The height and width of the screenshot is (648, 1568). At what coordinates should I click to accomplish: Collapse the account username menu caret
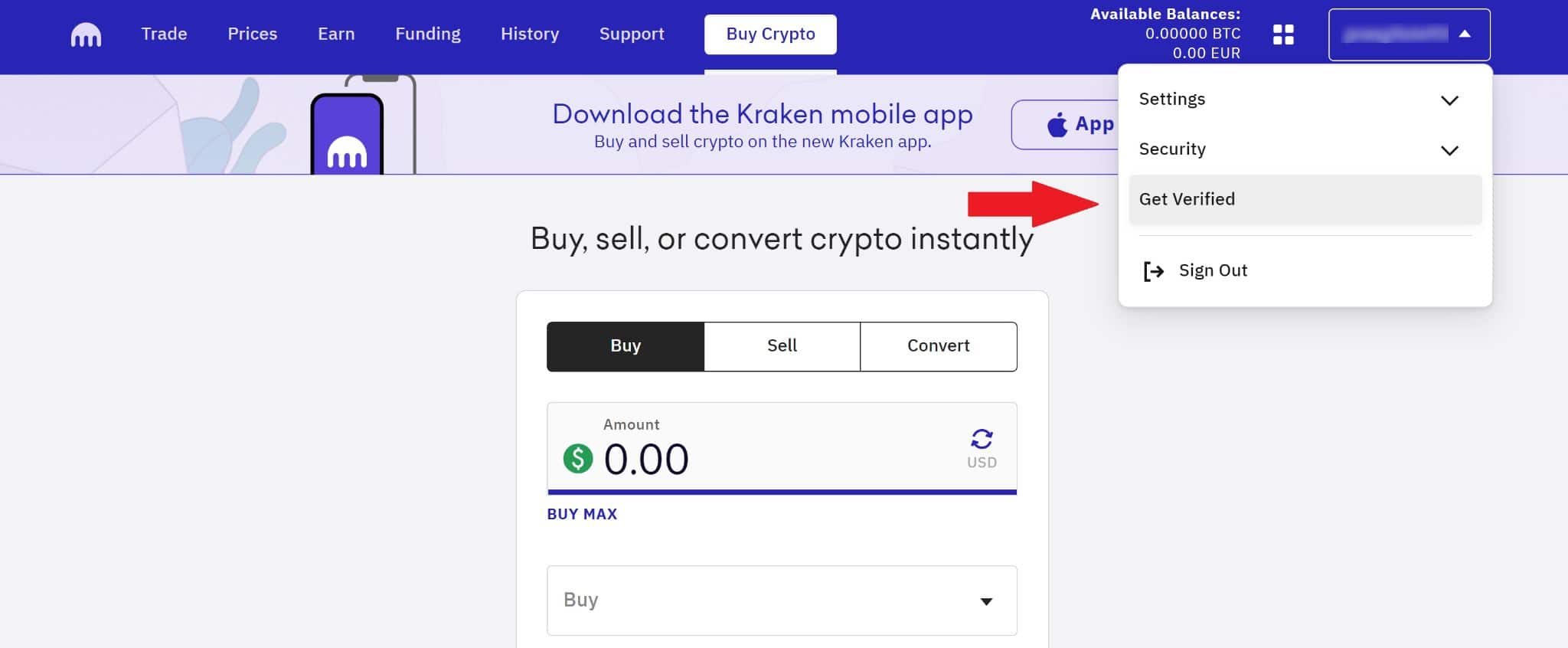1465,34
